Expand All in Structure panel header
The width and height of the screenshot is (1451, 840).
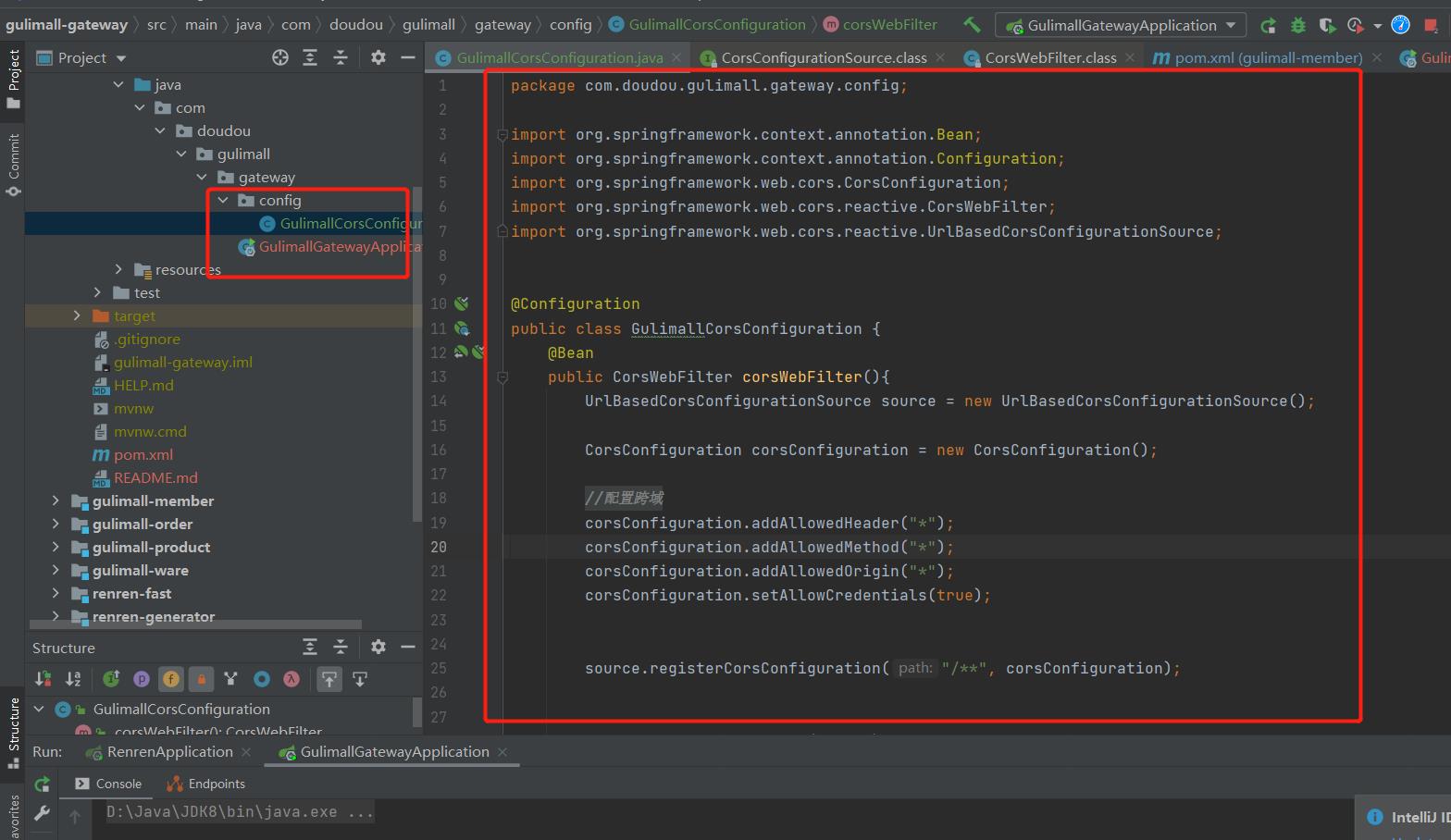(310, 647)
